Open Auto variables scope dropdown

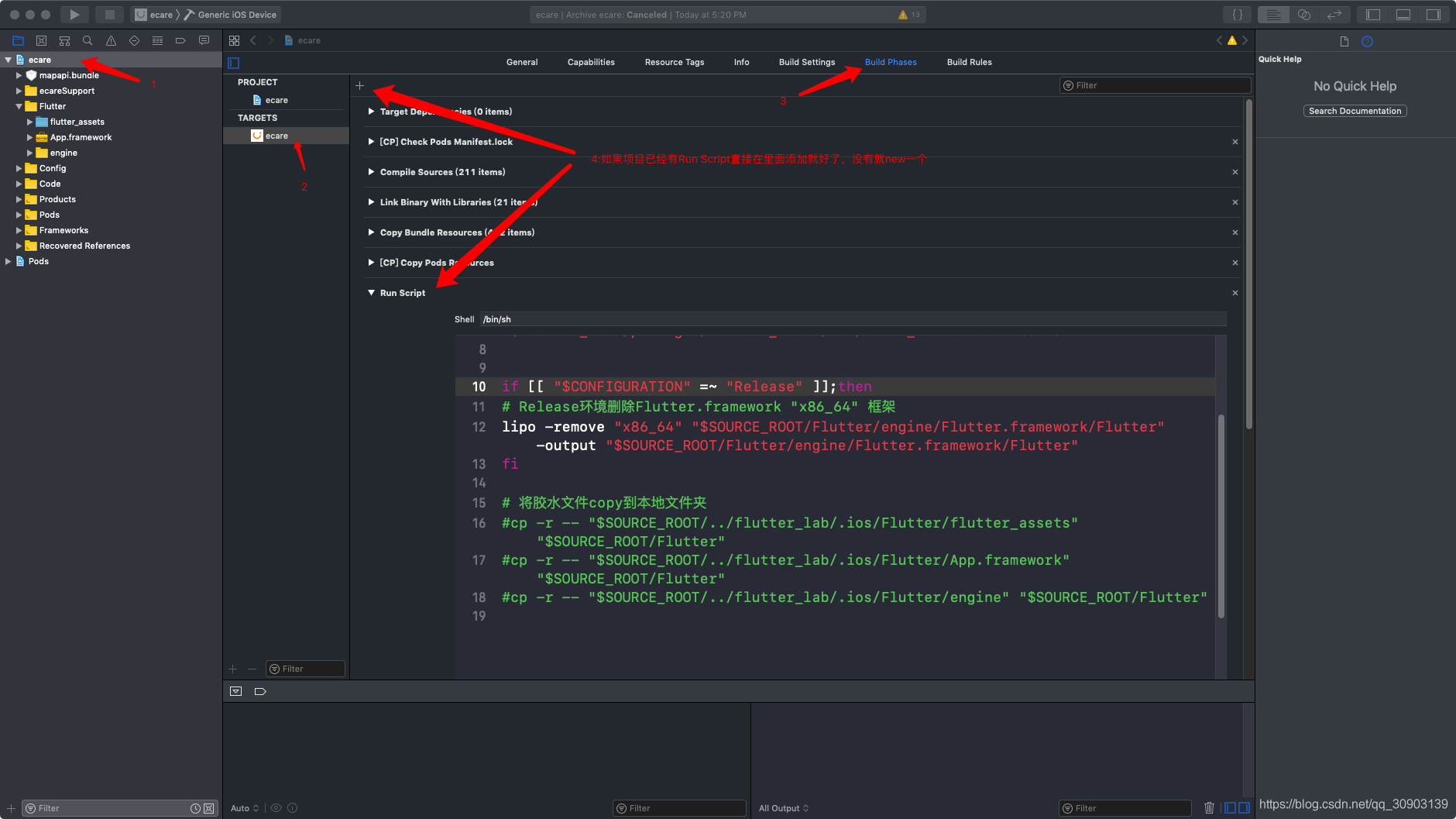[x=245, y=808]
